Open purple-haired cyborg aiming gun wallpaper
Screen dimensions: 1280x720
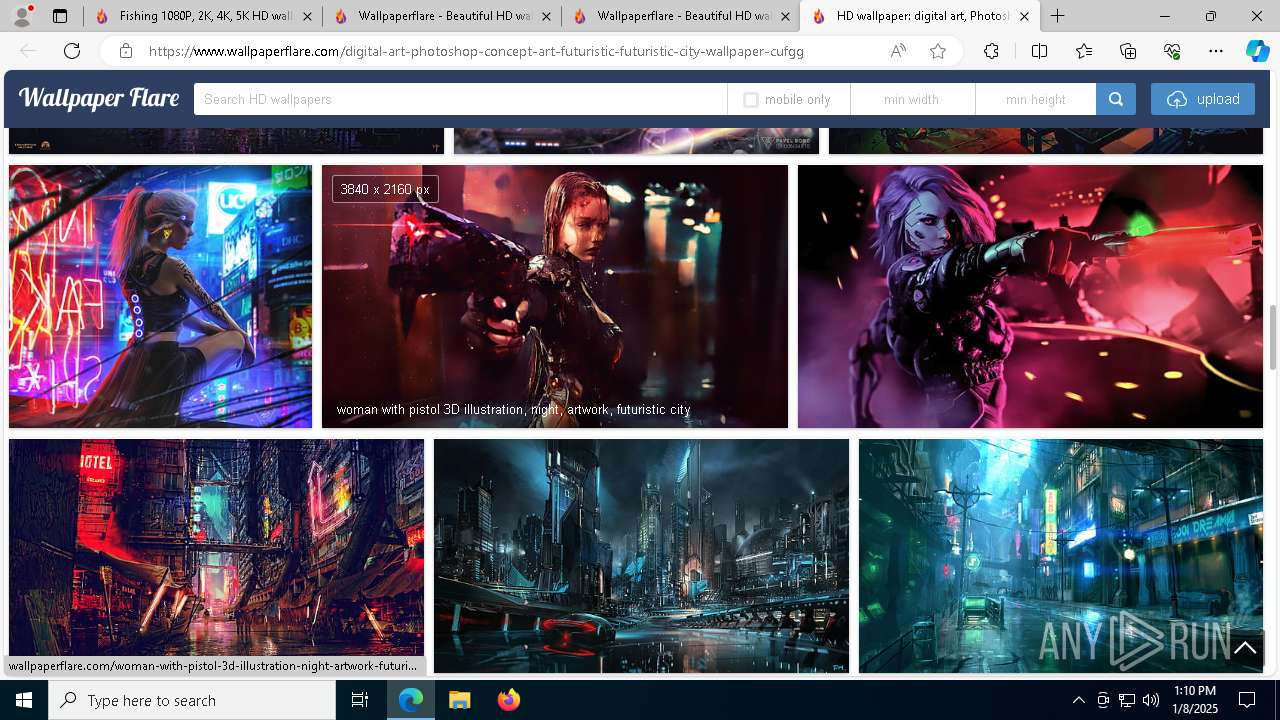[x=1030, y=296]
